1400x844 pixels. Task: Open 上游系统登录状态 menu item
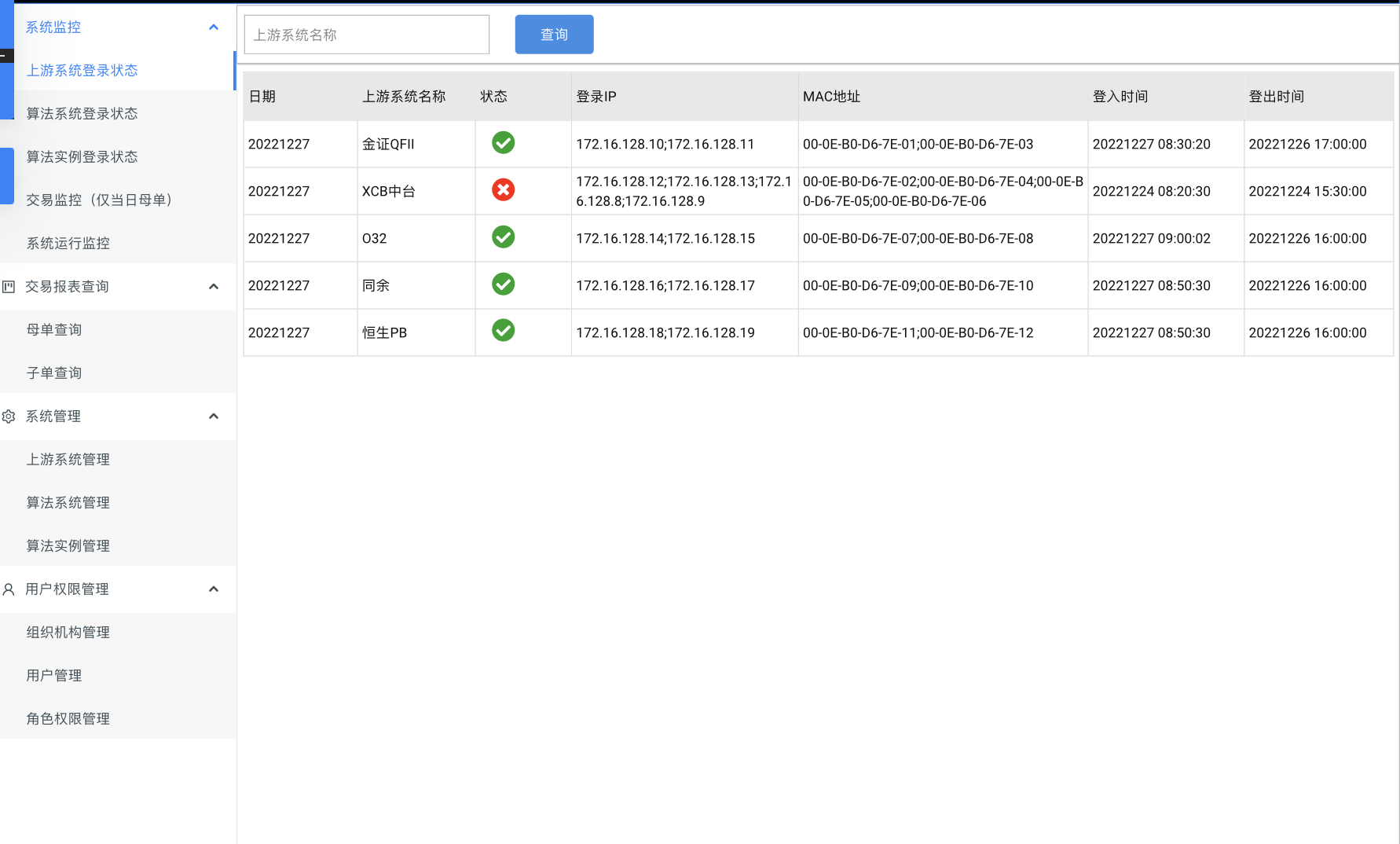click(x=118, y=71)
